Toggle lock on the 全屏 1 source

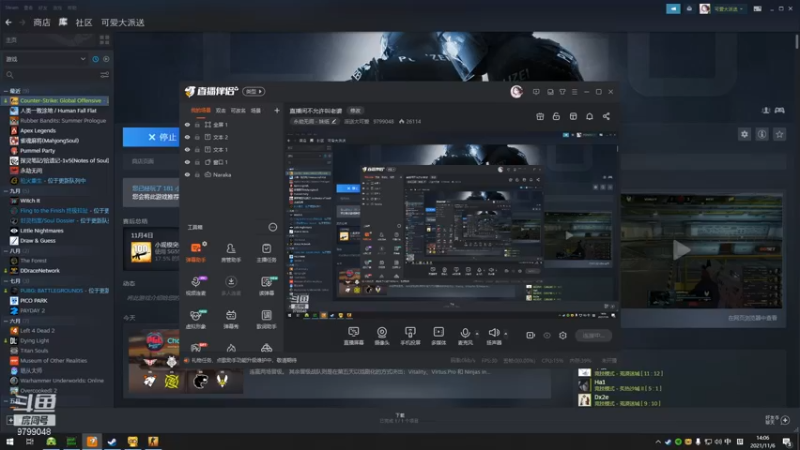pyautogui.click(x=197, y=124)
